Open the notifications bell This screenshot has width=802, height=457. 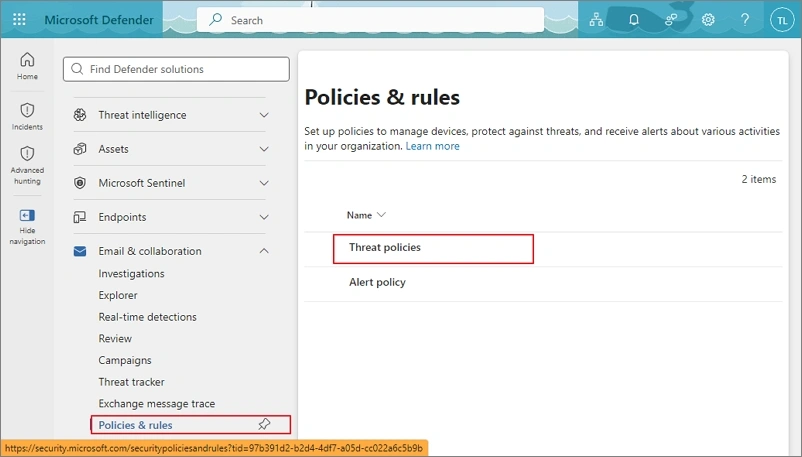tap(634, 19)
